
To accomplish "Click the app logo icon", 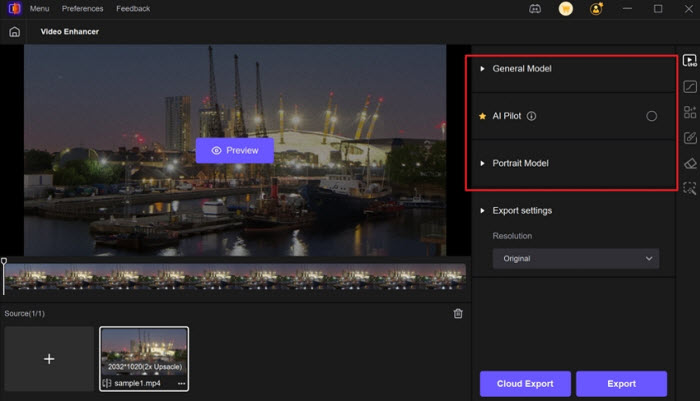I will click(15, 8).
